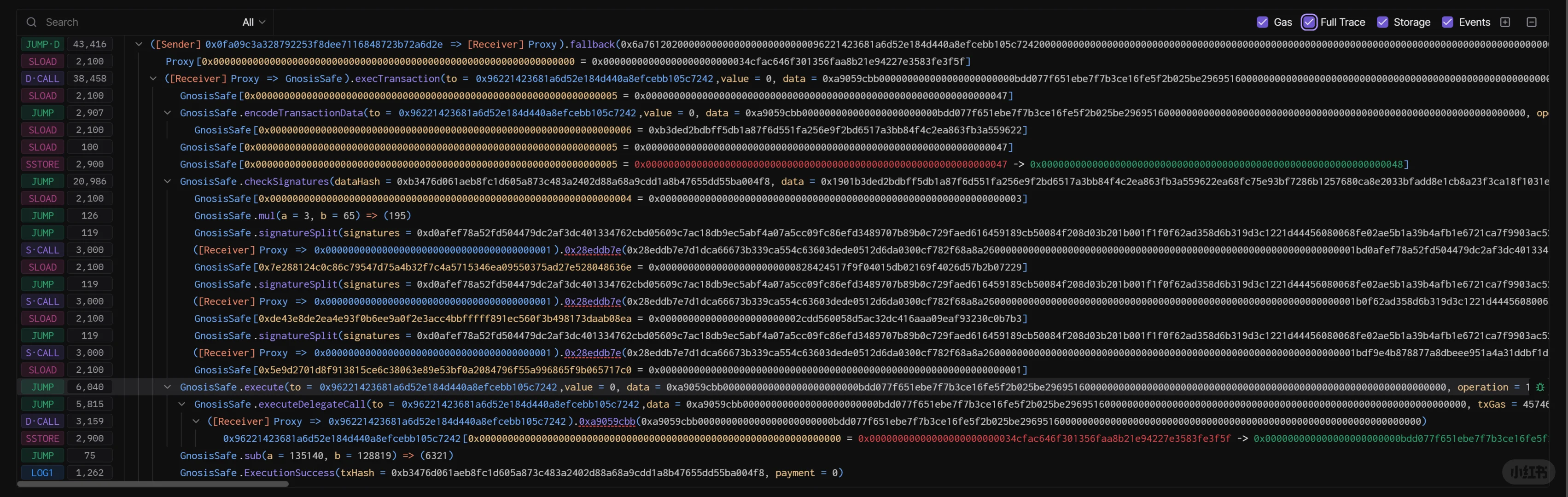Click the first SSTORE opcode badge
Image resolution: width=1568 pixels, height=497 pixels.
coord(42,164)
